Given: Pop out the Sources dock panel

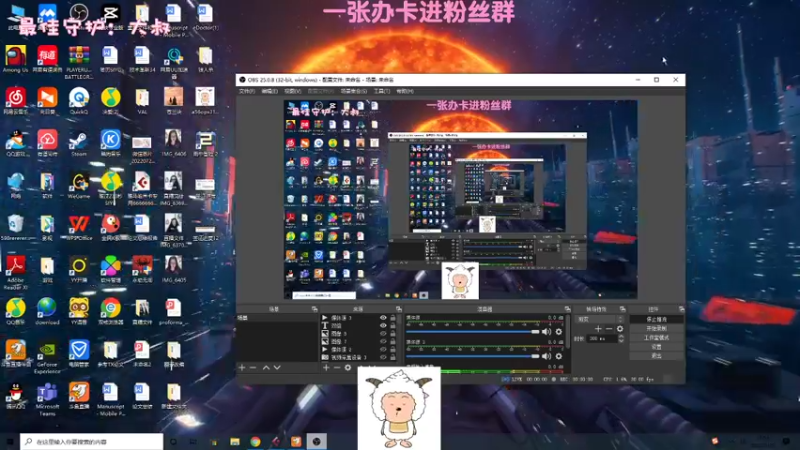Looking at the screenshot, I should click(x=399, y=309).
